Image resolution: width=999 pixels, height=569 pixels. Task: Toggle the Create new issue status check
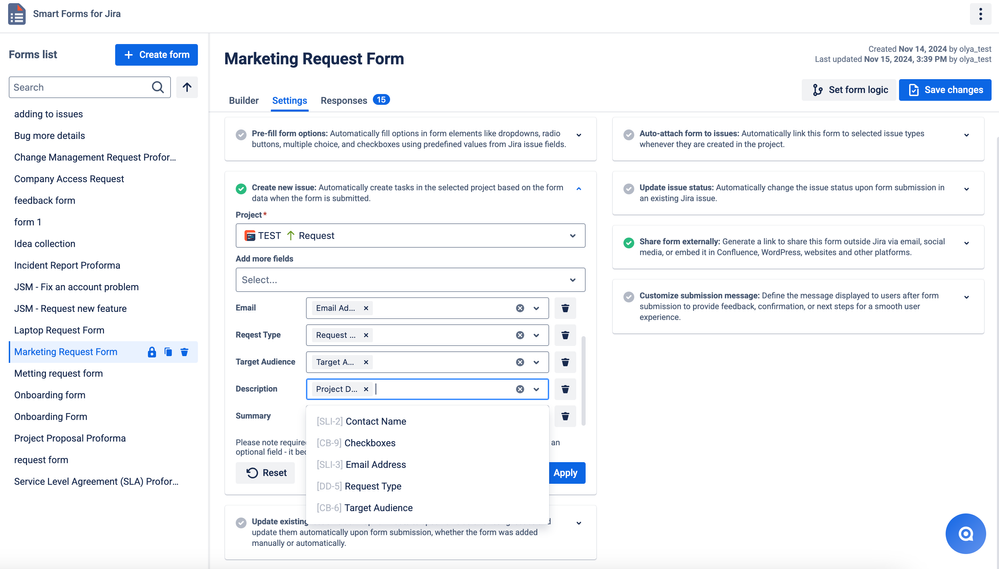(x=241, y=189)
